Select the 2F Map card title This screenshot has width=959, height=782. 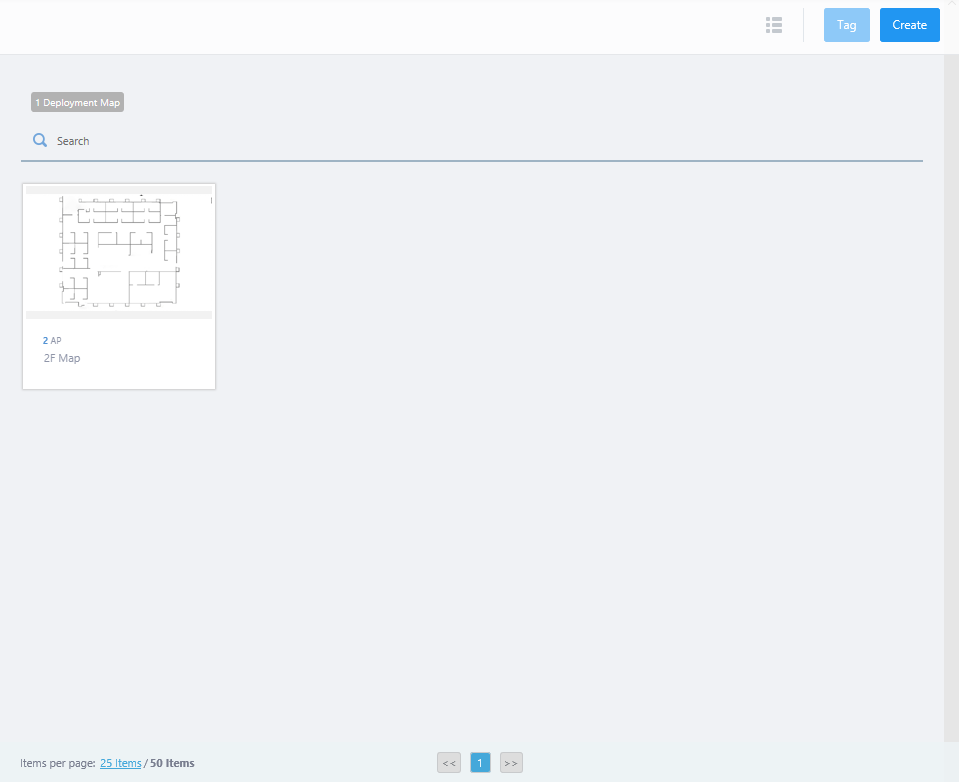pos(62,358)
